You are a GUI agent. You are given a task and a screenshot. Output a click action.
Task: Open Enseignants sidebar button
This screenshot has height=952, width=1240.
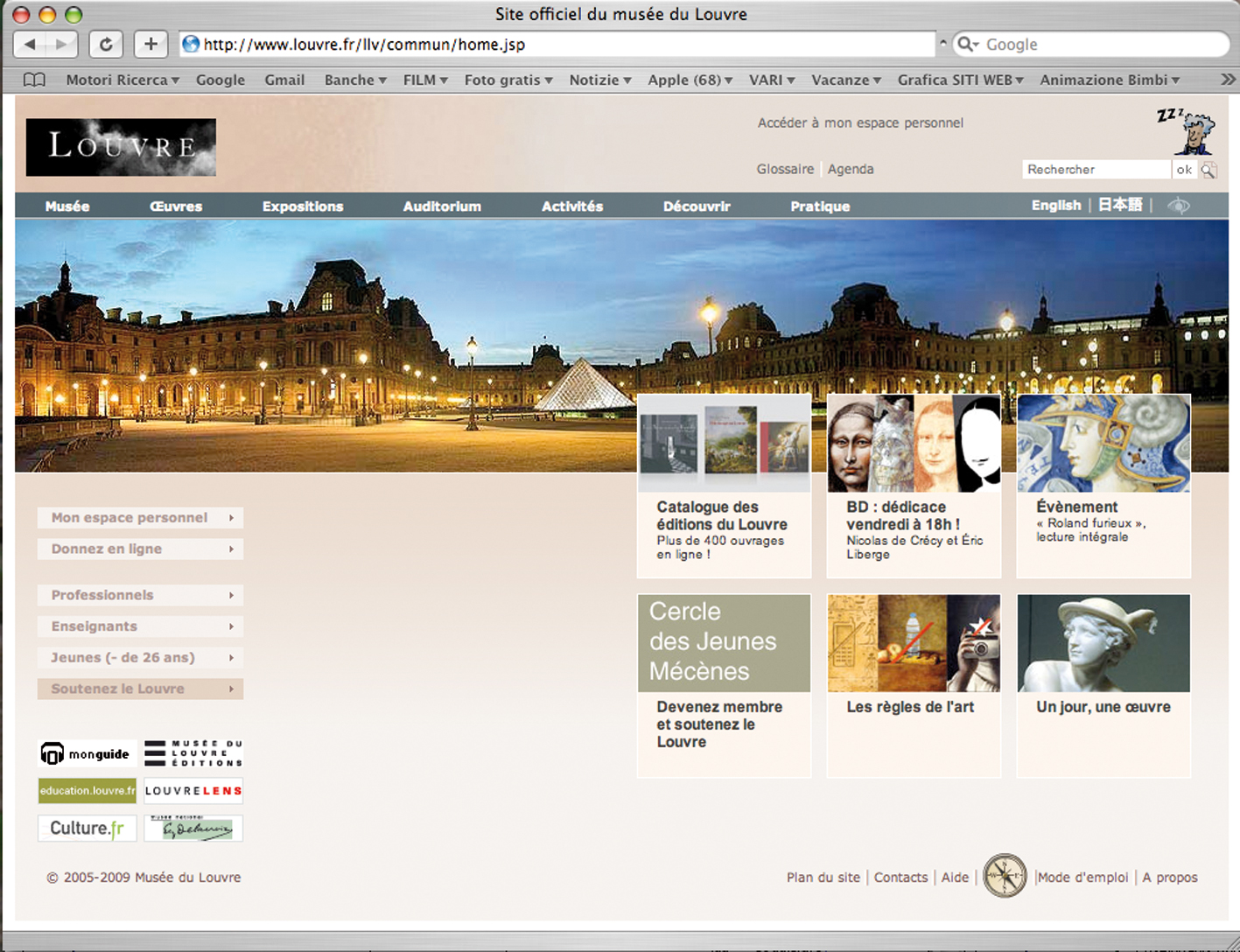coord(140,626)
